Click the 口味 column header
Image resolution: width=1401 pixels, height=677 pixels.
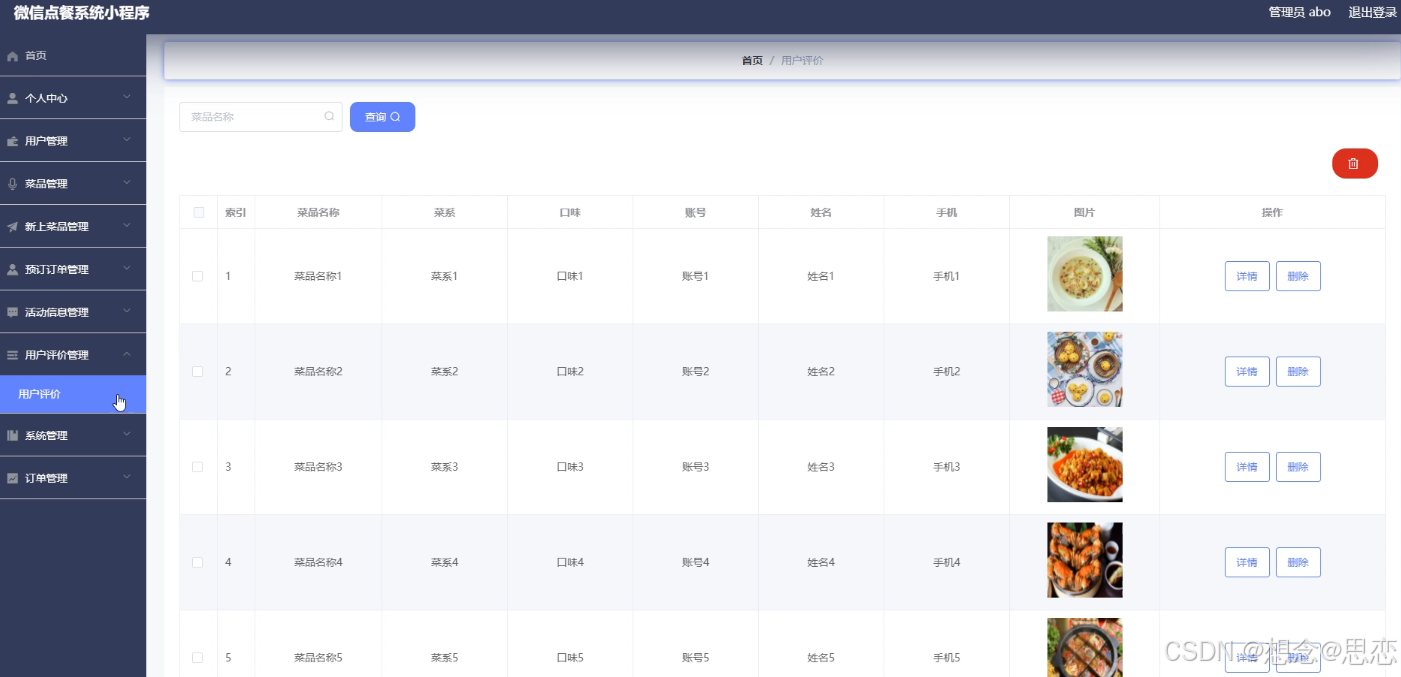point(570,213)
